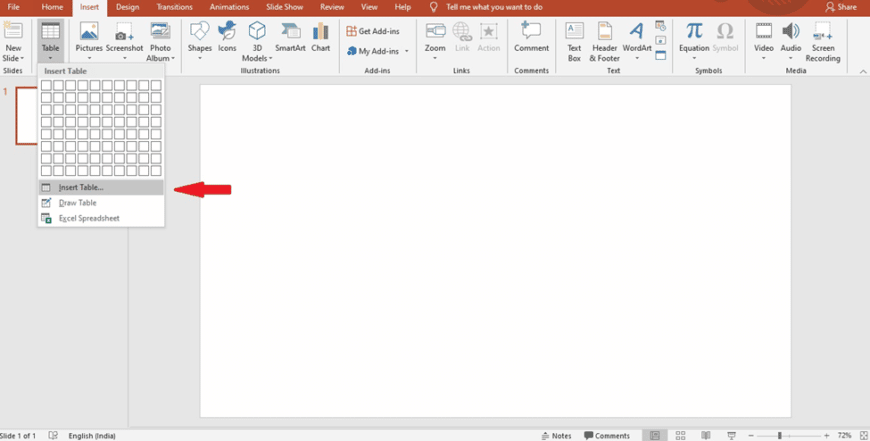The width and height of the screenshot is (870, 441).
Task: Click the Header & Footer icon
Action: click(x=604, y=38)
